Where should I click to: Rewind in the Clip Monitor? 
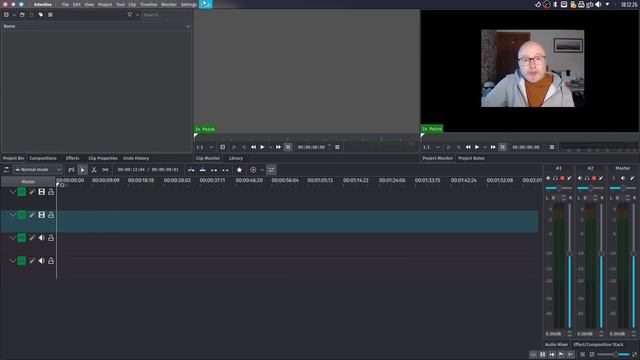click(x=253, y=147)
